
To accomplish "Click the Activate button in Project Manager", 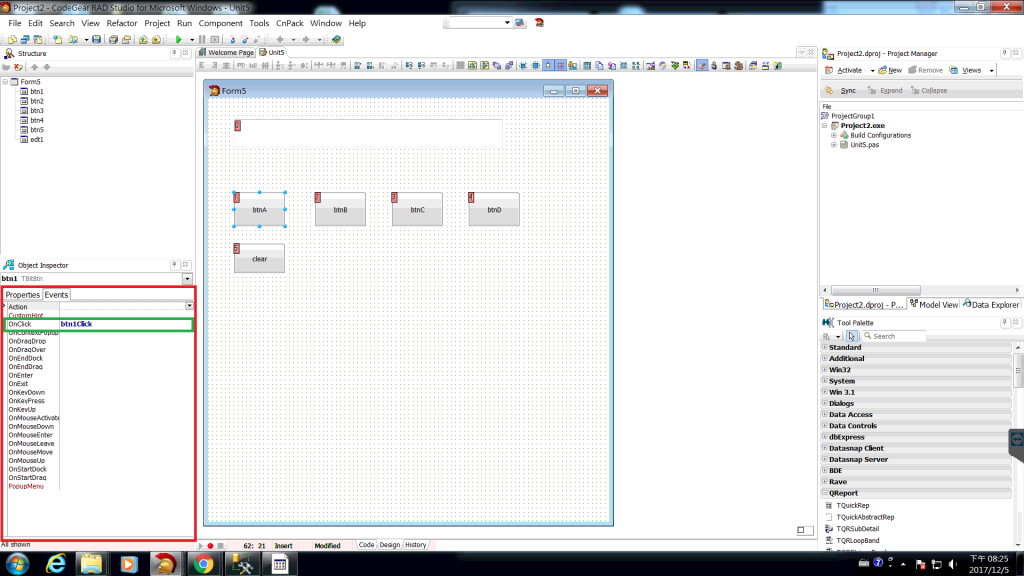I will point(844,71).
